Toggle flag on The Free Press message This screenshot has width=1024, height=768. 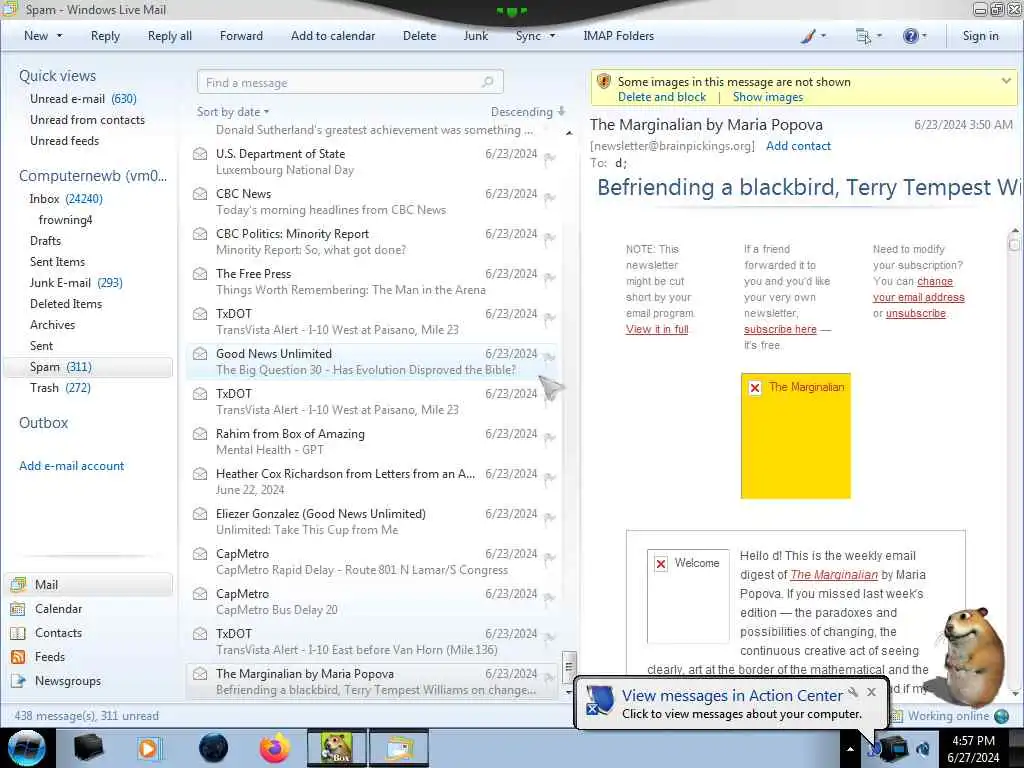[x=550, y=278]
